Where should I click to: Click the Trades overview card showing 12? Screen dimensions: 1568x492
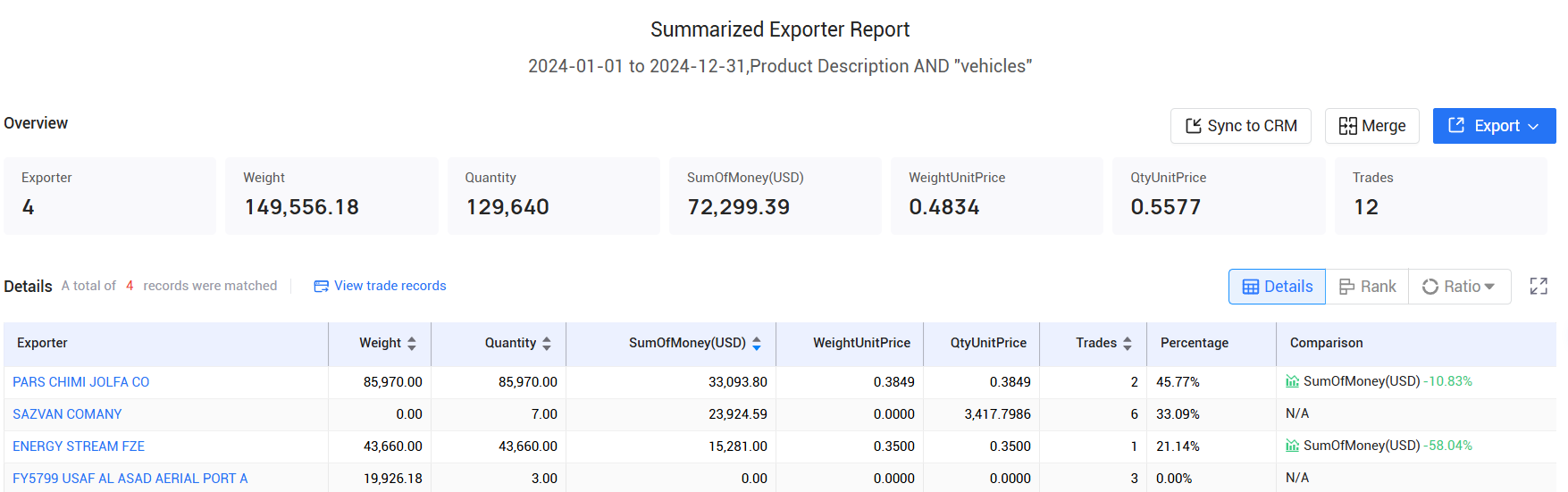1441,196
